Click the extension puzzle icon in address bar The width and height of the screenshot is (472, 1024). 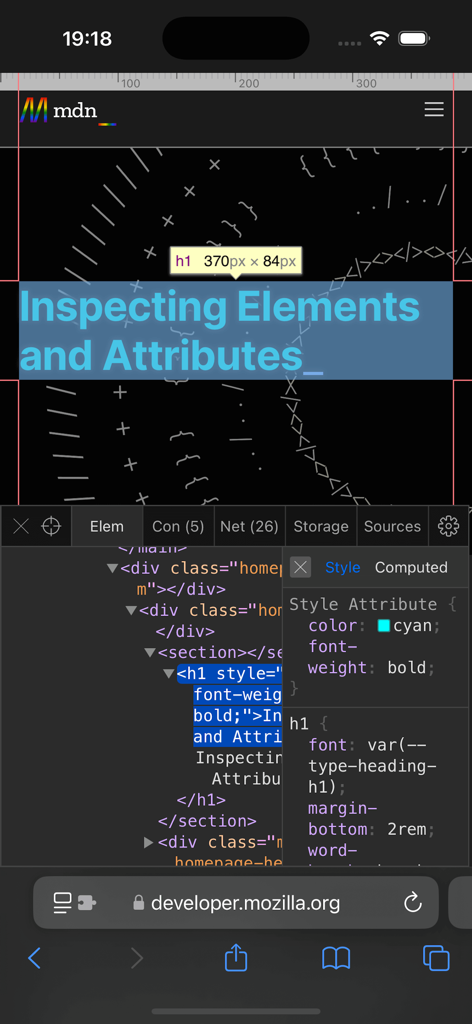coord(87,903)
